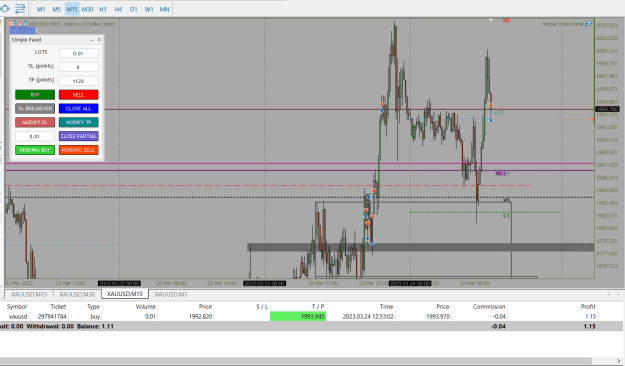This screenshot has height=366, width=625.
Task: Click the profit value 1.15 in blue
Action: (x=590, y=317)
